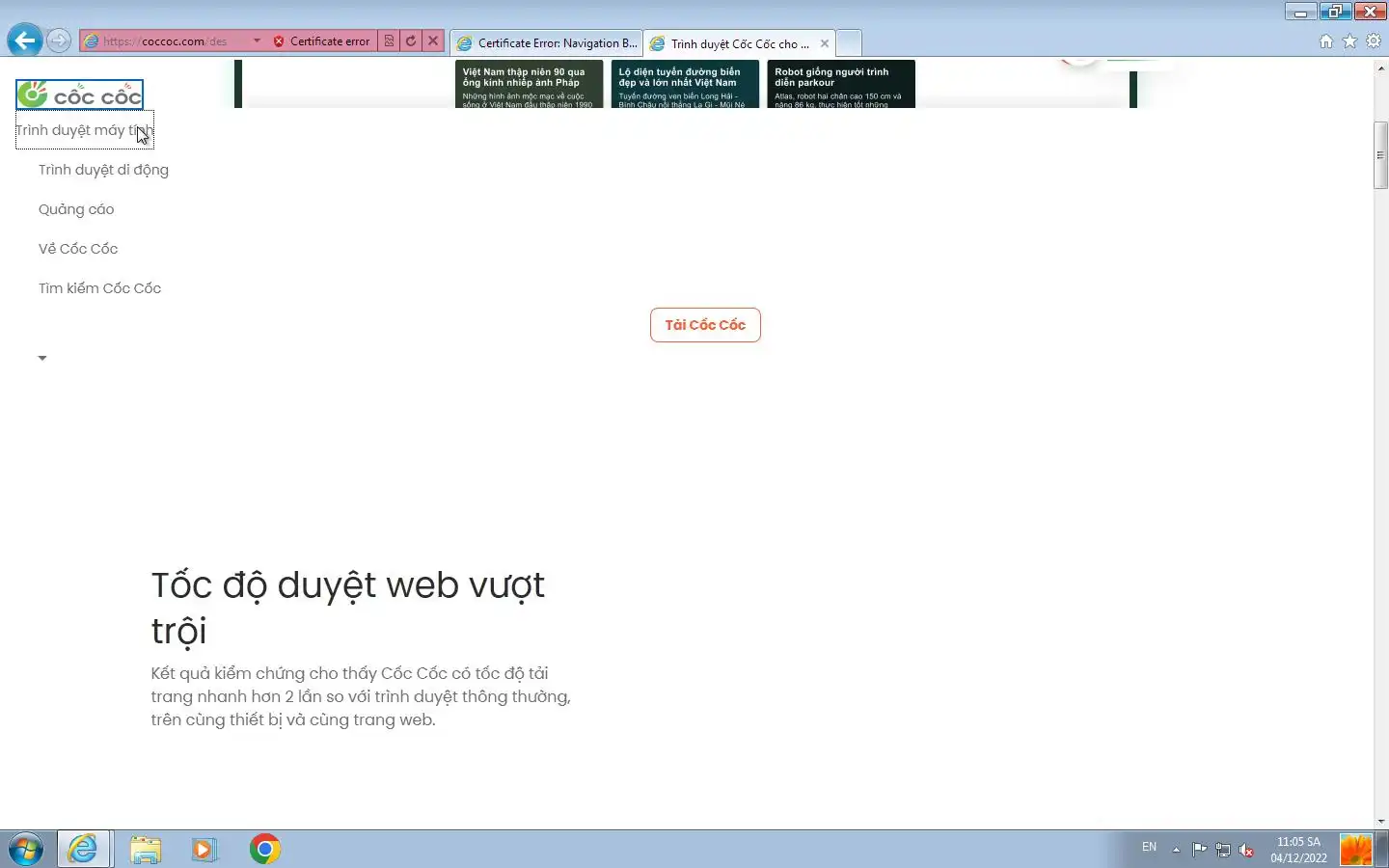Screen dimensions: 1389x868
Task: Click the vertical scrollbar thumb
Action: (x=1381, y=155)
